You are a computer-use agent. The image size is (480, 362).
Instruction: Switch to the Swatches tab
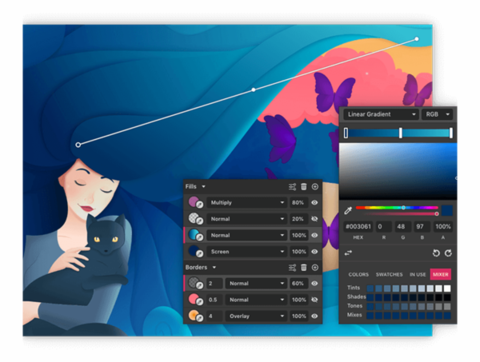[389, 275]
